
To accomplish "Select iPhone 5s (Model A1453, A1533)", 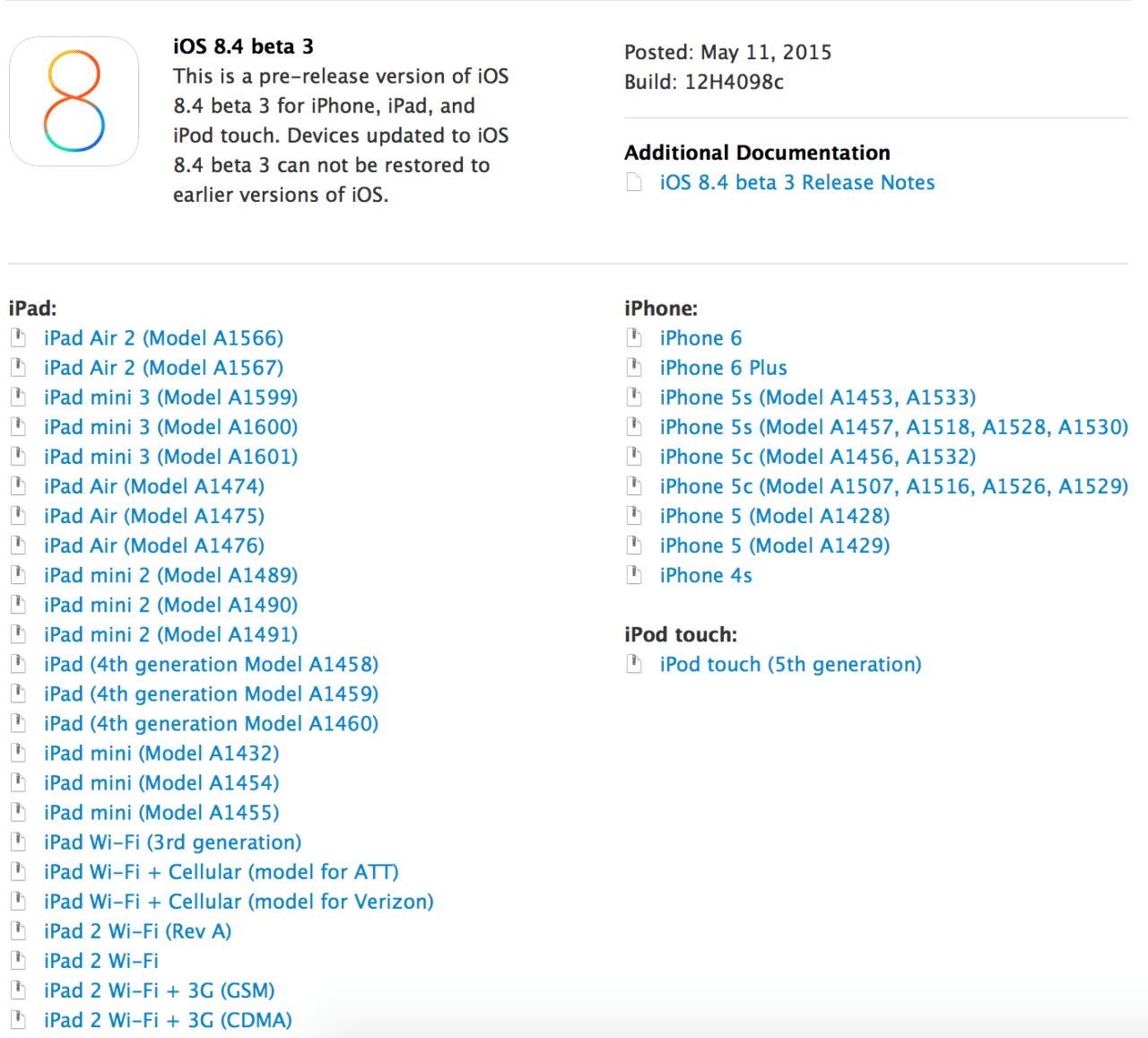I will [817, 397].
